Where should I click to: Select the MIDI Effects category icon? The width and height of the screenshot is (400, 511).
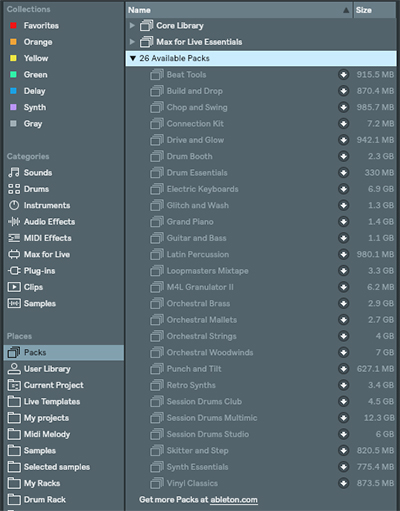(x=14, y=238)
